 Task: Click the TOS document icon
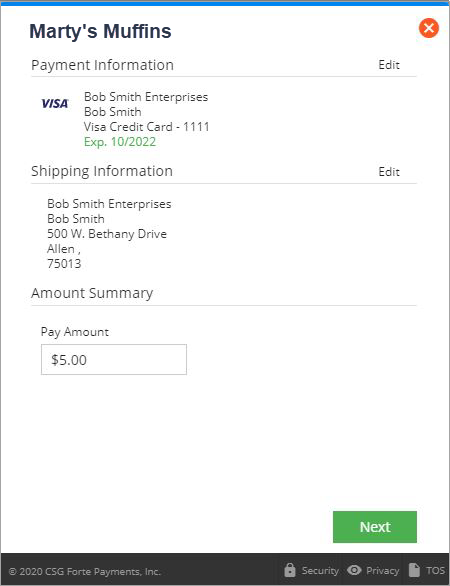(x=414, y=570)
